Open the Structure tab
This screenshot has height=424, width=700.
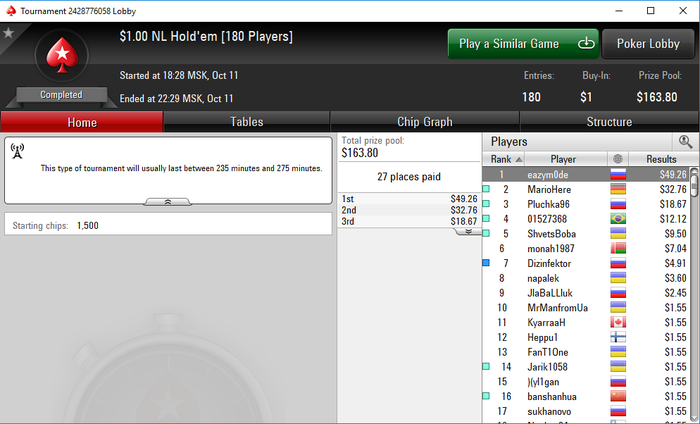[609, 122]
